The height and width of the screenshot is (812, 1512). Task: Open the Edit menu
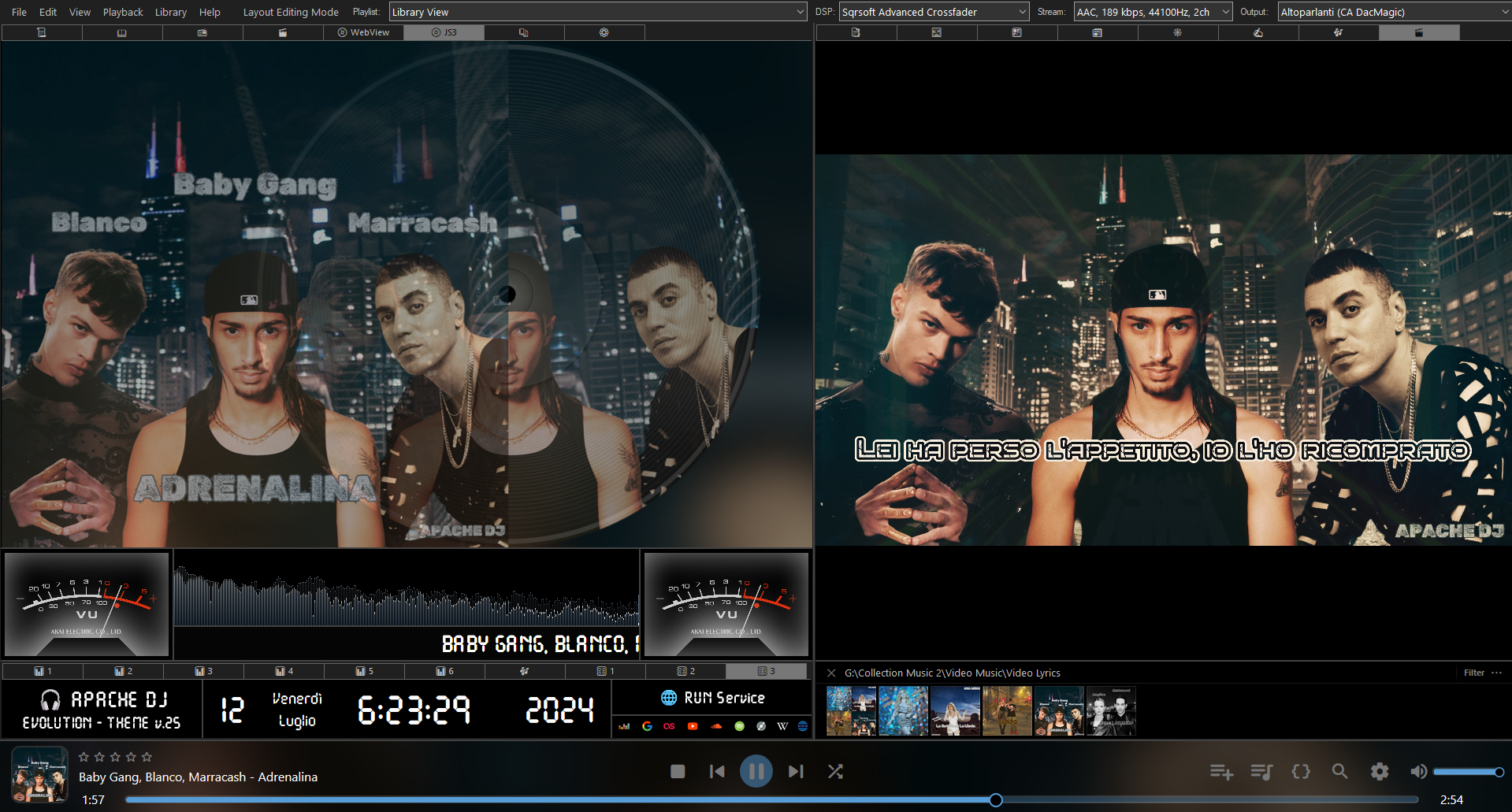tap(48, 12)
